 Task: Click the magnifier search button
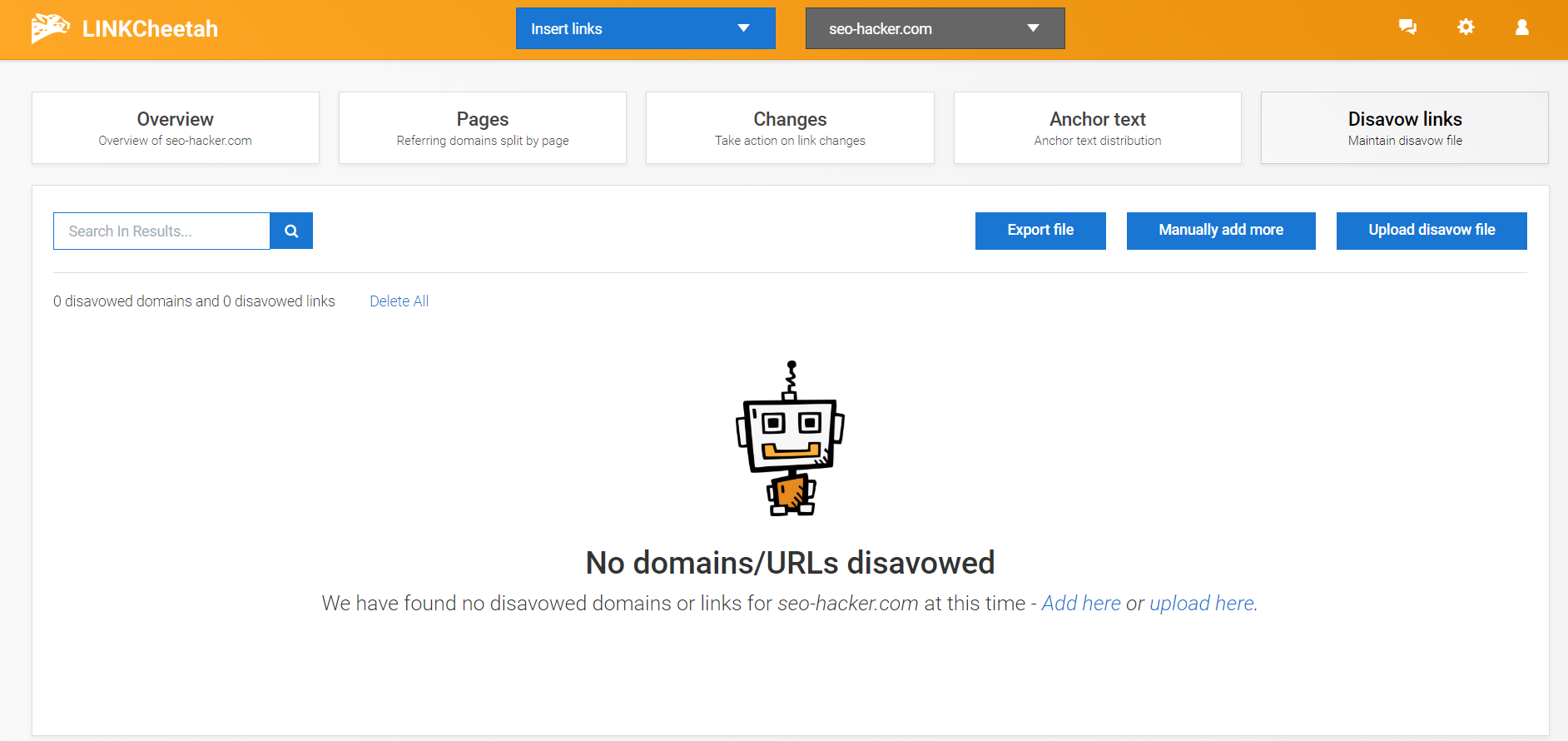coord(291,231)
